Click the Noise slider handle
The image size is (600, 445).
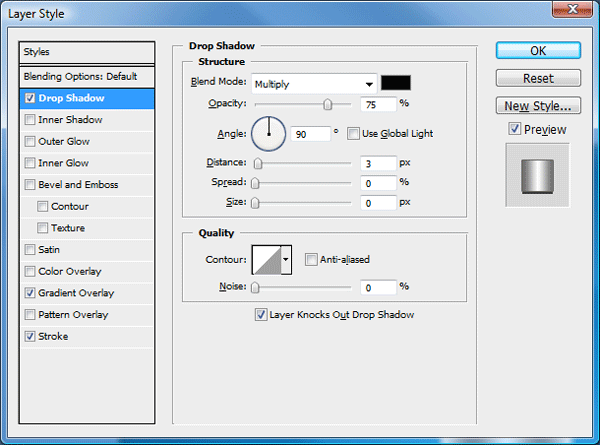coord(255,287)
